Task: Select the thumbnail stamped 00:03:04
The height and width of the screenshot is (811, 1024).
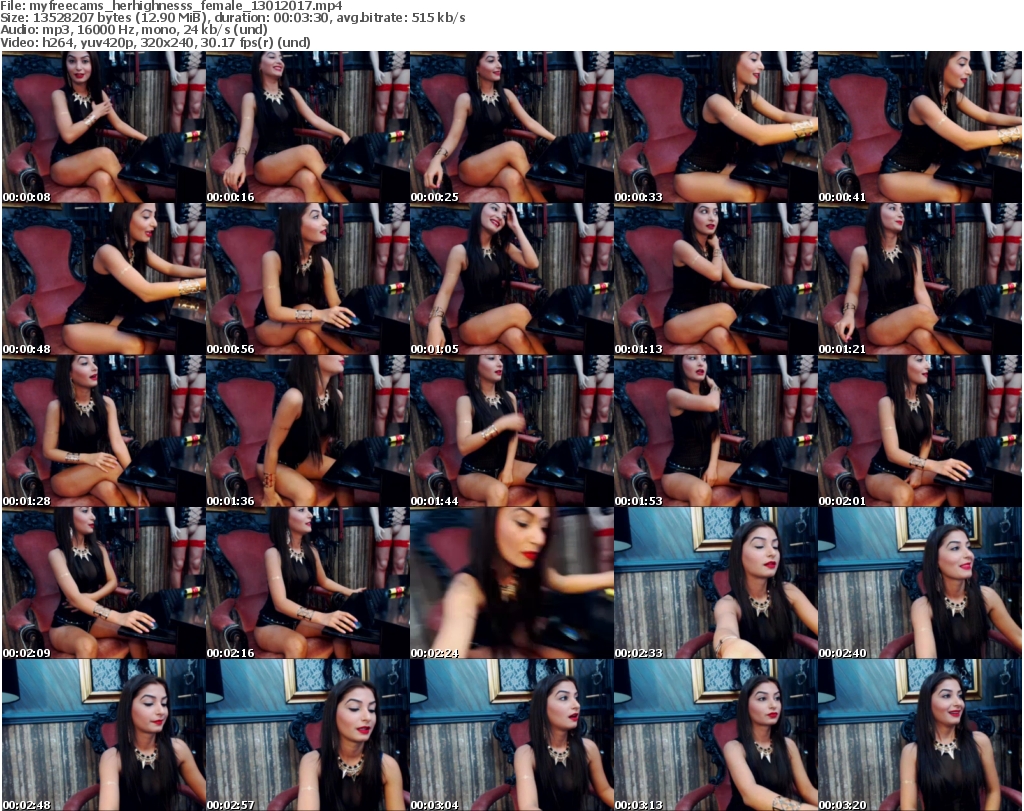Action: coord(511,735)
